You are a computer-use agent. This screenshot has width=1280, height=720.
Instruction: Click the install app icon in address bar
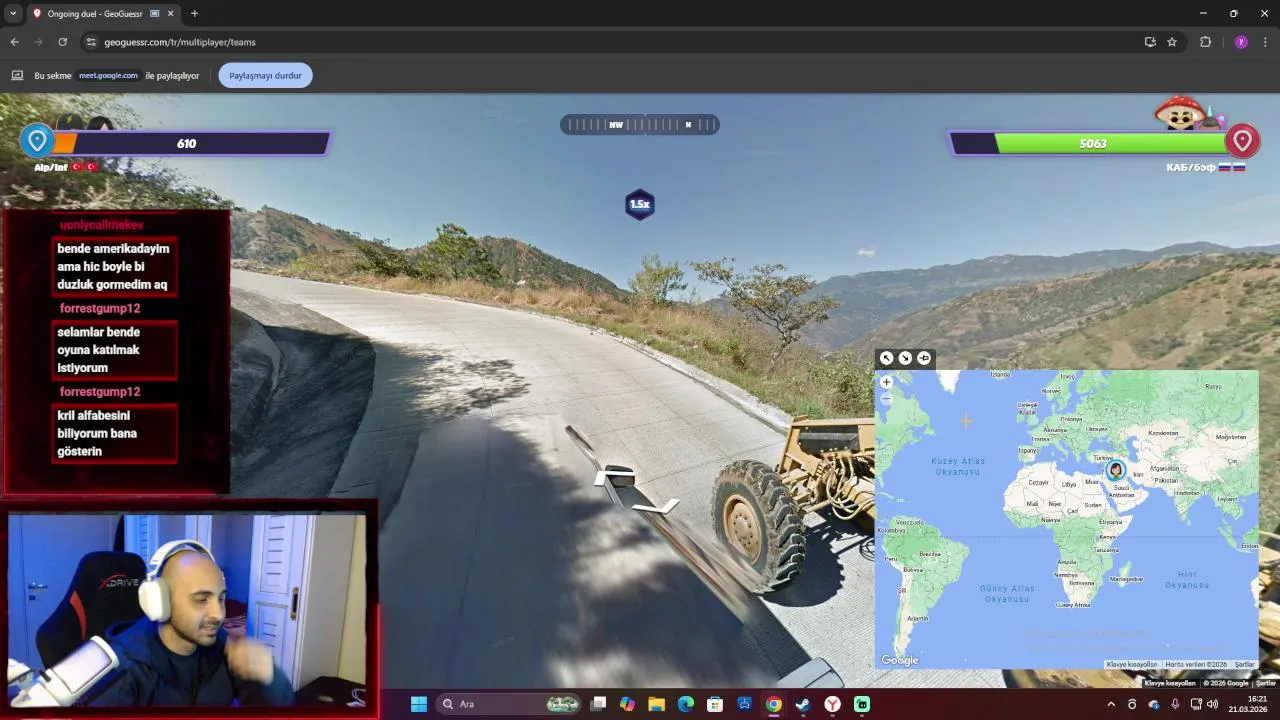pos(1150,42)
